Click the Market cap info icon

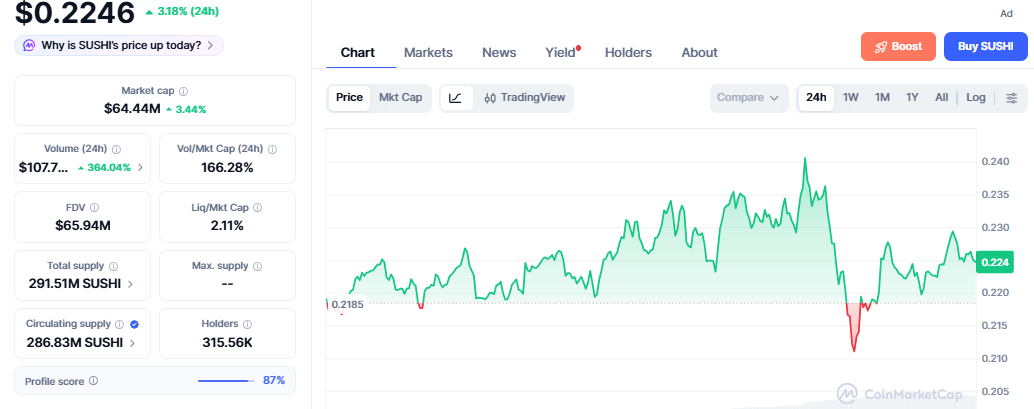pos(183,91)
